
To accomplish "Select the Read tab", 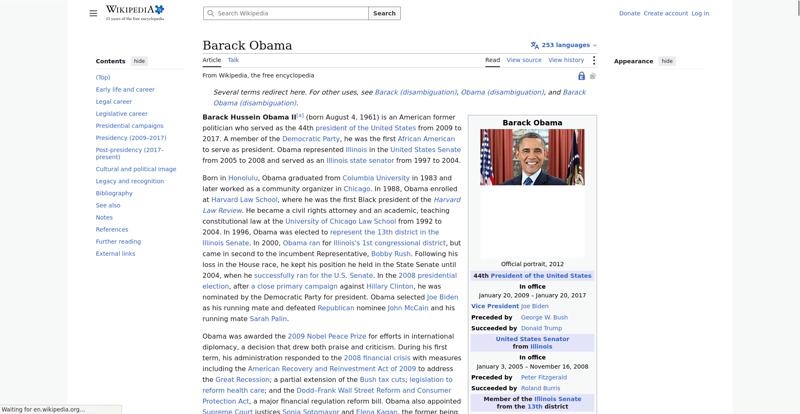I will click(x=492, y=60).
